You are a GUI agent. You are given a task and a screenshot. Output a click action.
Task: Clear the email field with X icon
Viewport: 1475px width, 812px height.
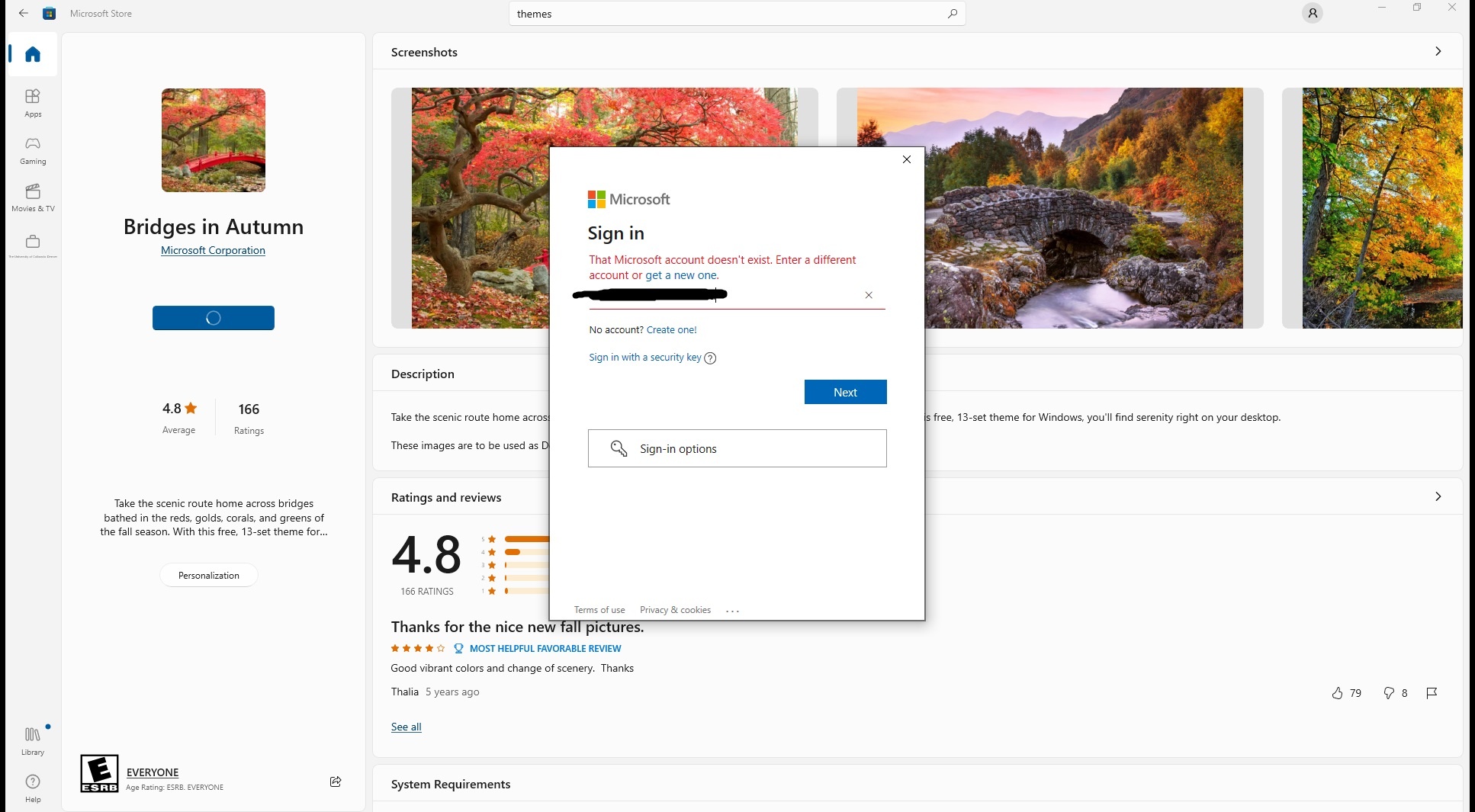pos(869,295)
